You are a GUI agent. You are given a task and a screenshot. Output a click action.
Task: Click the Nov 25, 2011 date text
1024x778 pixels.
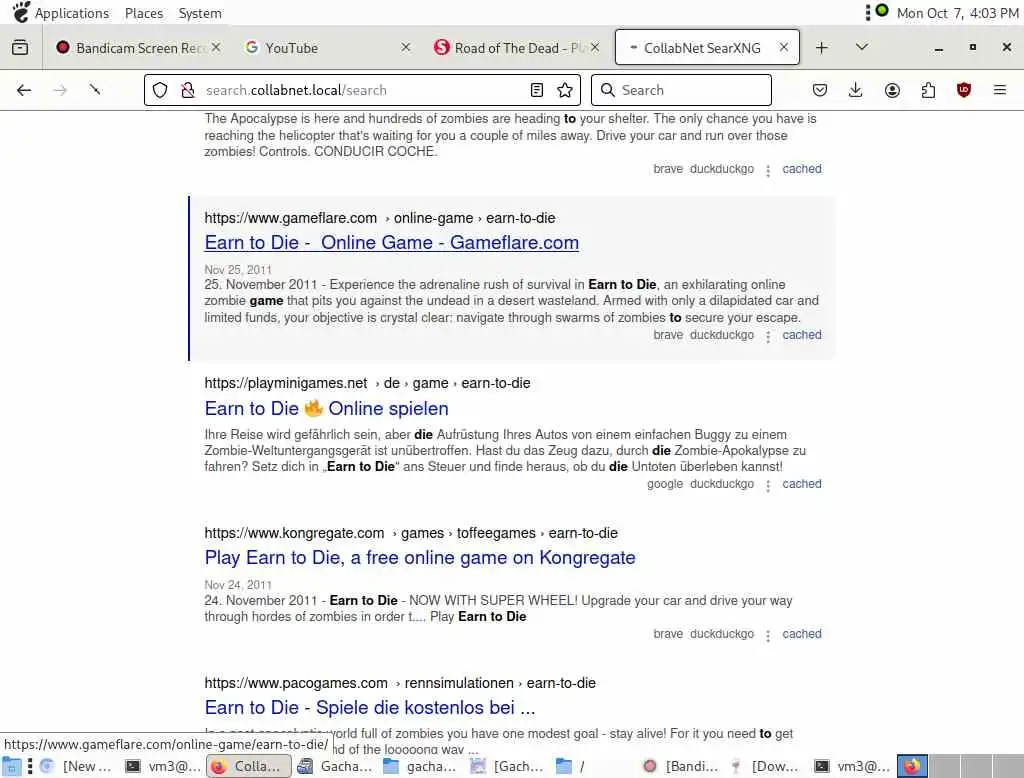[238, 270]
